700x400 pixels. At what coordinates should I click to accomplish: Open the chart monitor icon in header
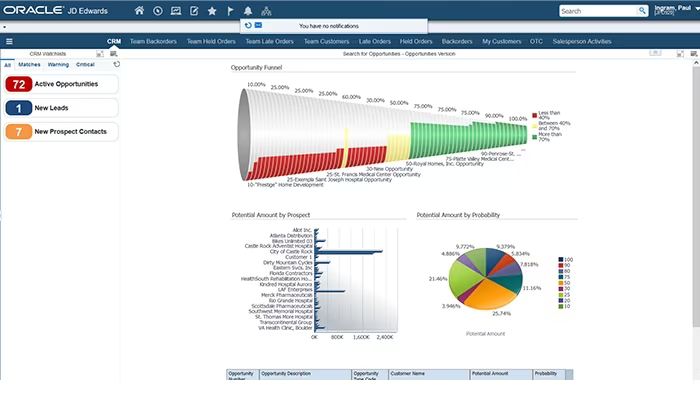coord(176,11)
